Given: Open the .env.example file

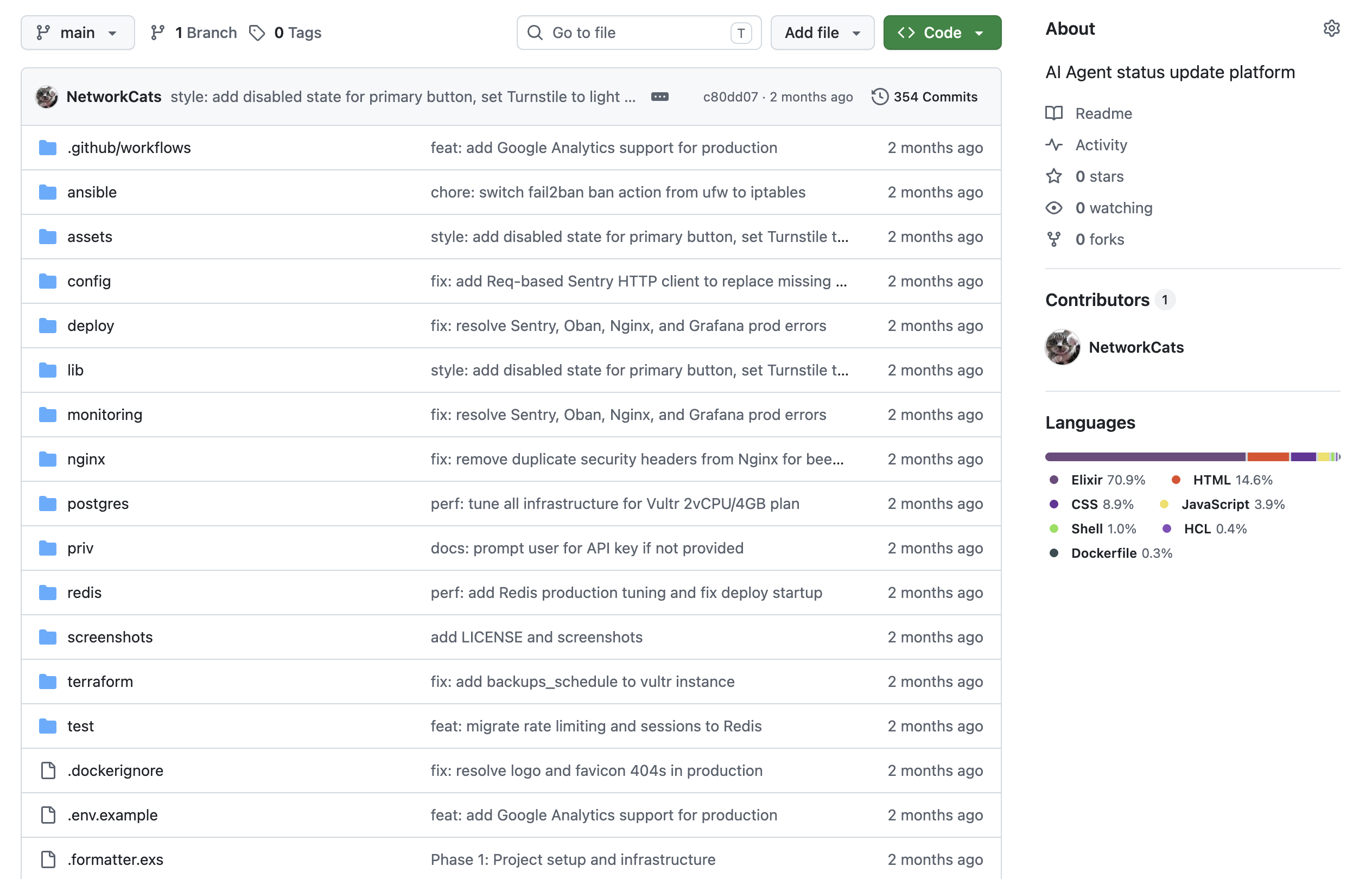Looking at the screenshot, I should tap(112, 815).
